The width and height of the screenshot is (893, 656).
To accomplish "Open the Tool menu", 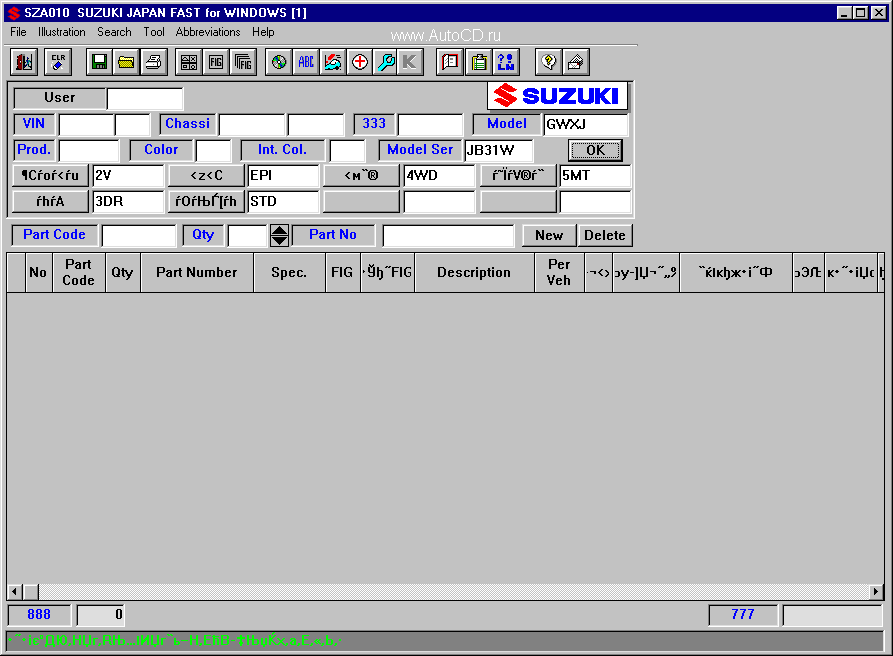I will tap(154, 32).
